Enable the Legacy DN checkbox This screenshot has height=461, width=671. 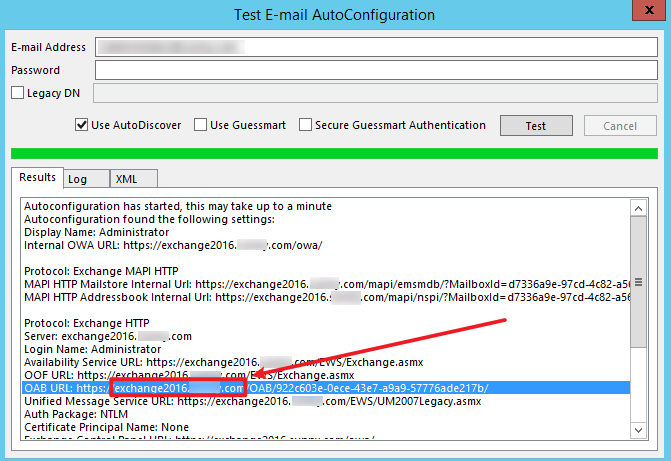(18, 93)
